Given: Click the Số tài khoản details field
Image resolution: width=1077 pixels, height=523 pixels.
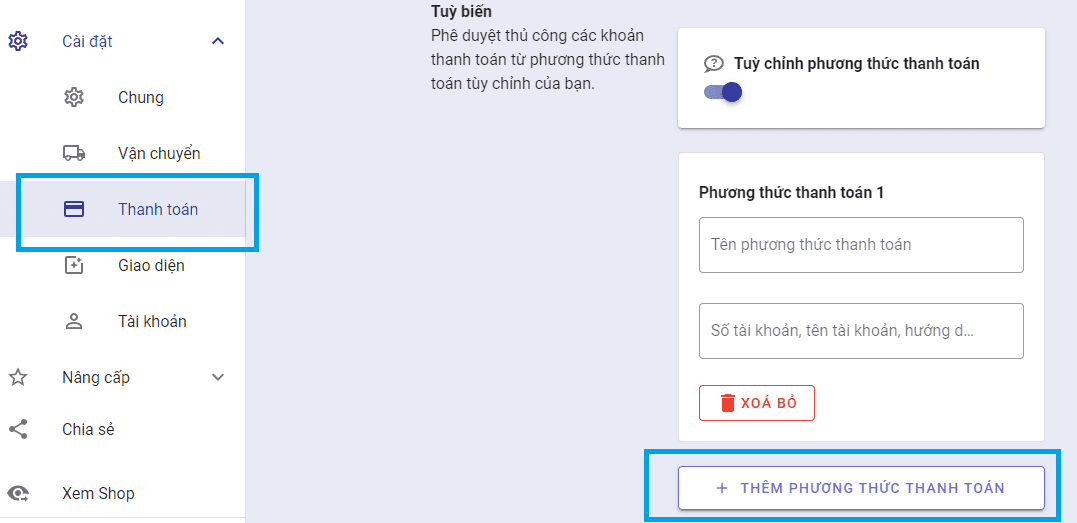Looking at the screenshot, I should tap(861, 331).
